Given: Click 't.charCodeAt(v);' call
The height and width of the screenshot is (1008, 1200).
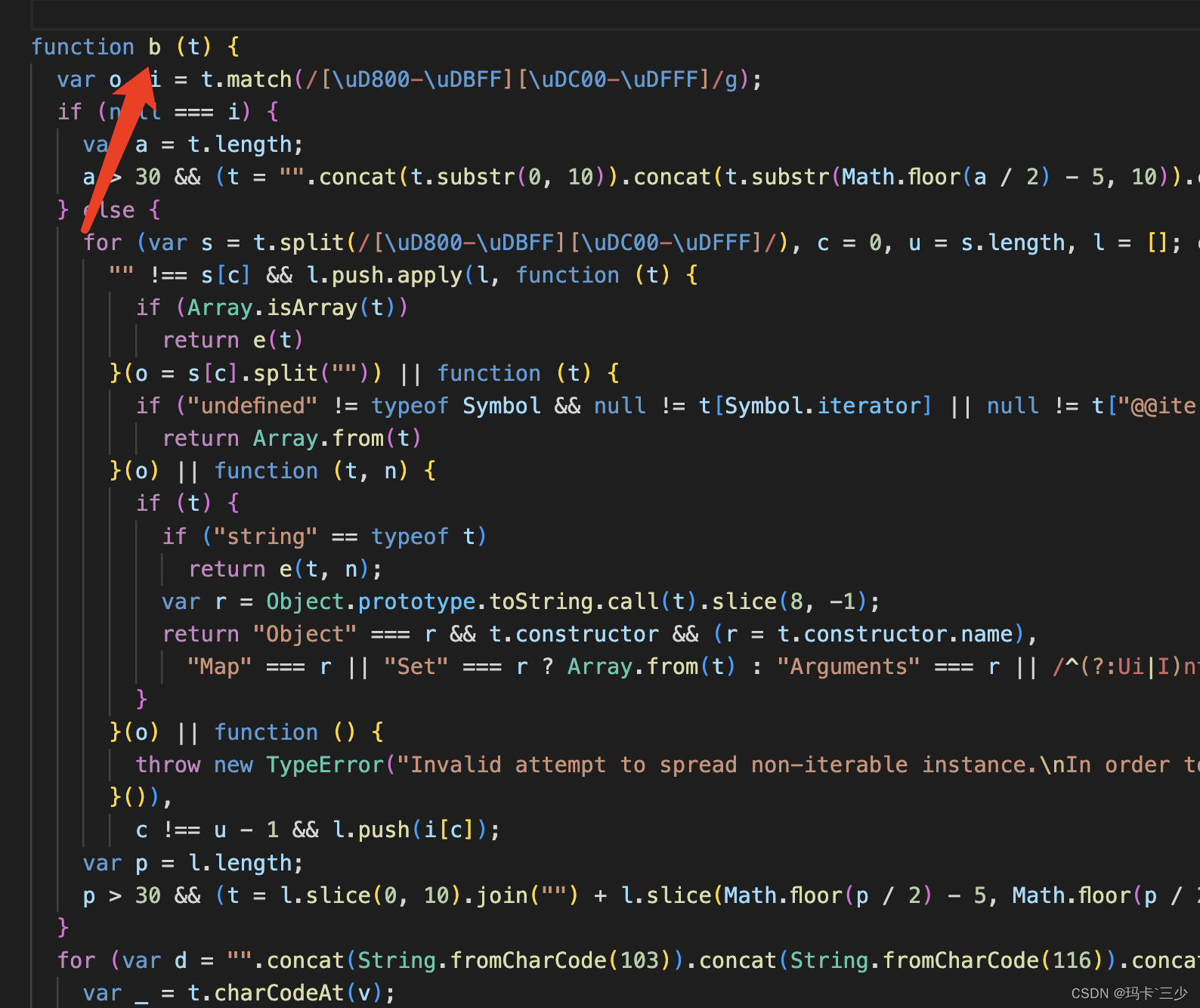Looking at the screenshot, I should [291, 993].
